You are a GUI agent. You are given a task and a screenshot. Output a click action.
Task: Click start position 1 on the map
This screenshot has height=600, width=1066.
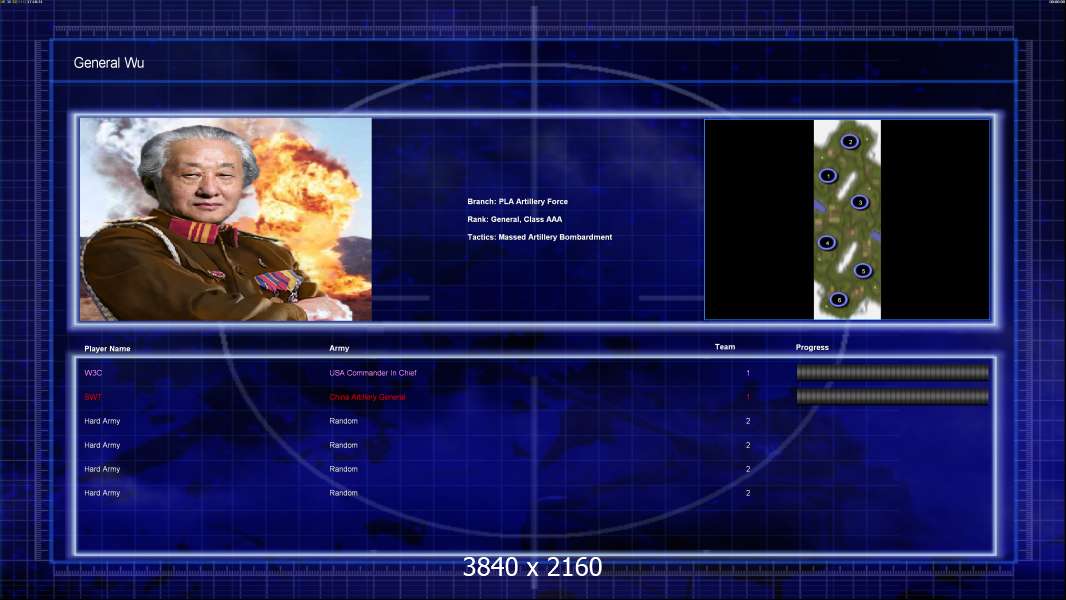click(x=828, y=176)
